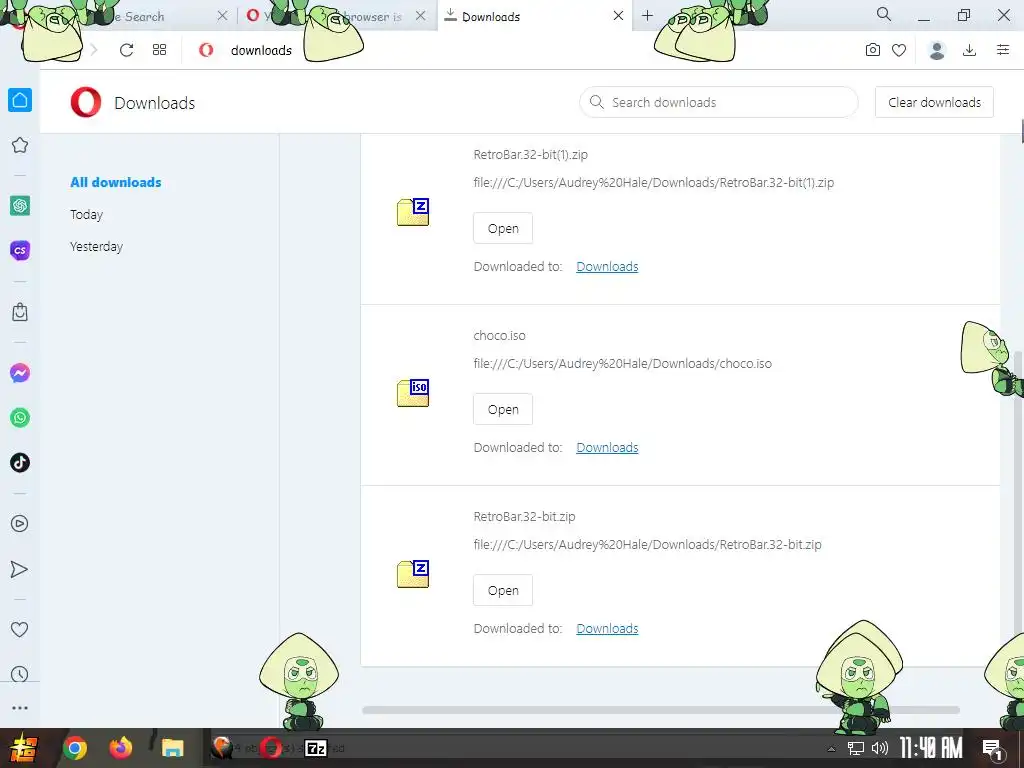Focus the Search downloads field

click(x=718, y=103)
